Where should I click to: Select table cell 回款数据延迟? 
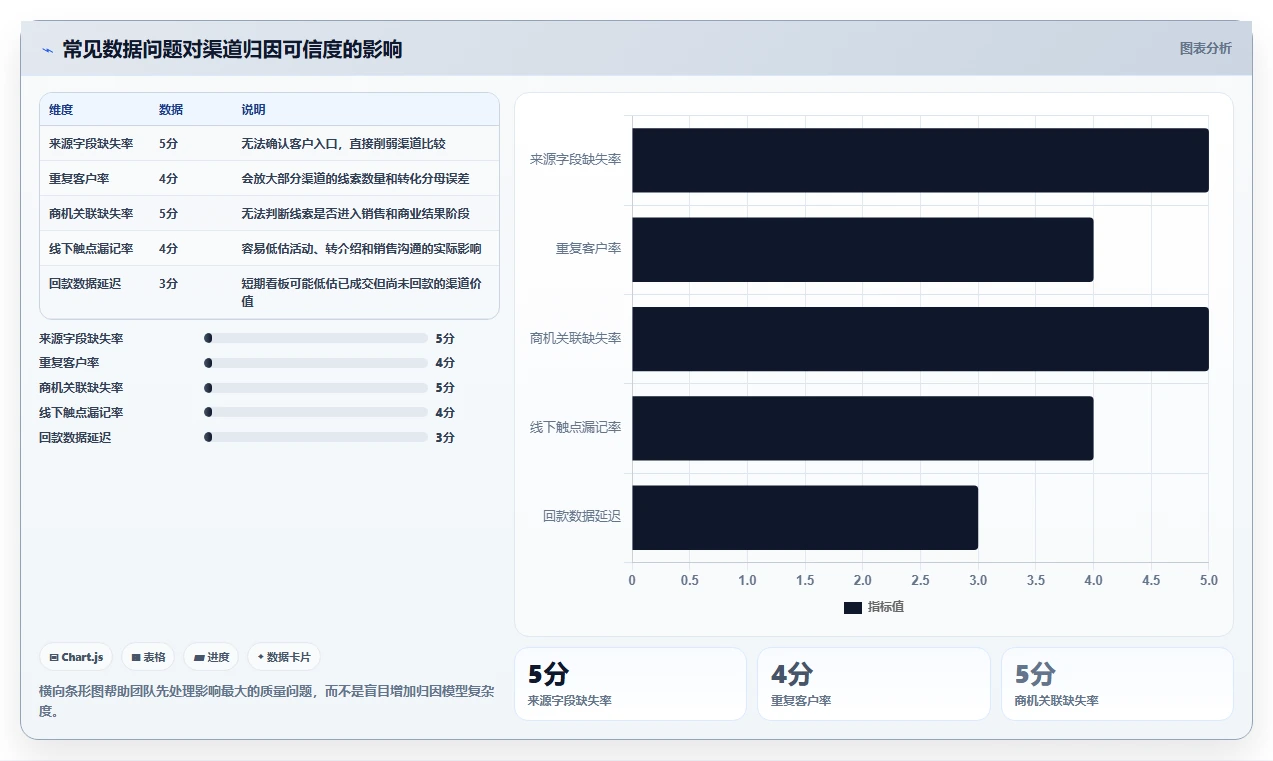[x=85, y=284]
